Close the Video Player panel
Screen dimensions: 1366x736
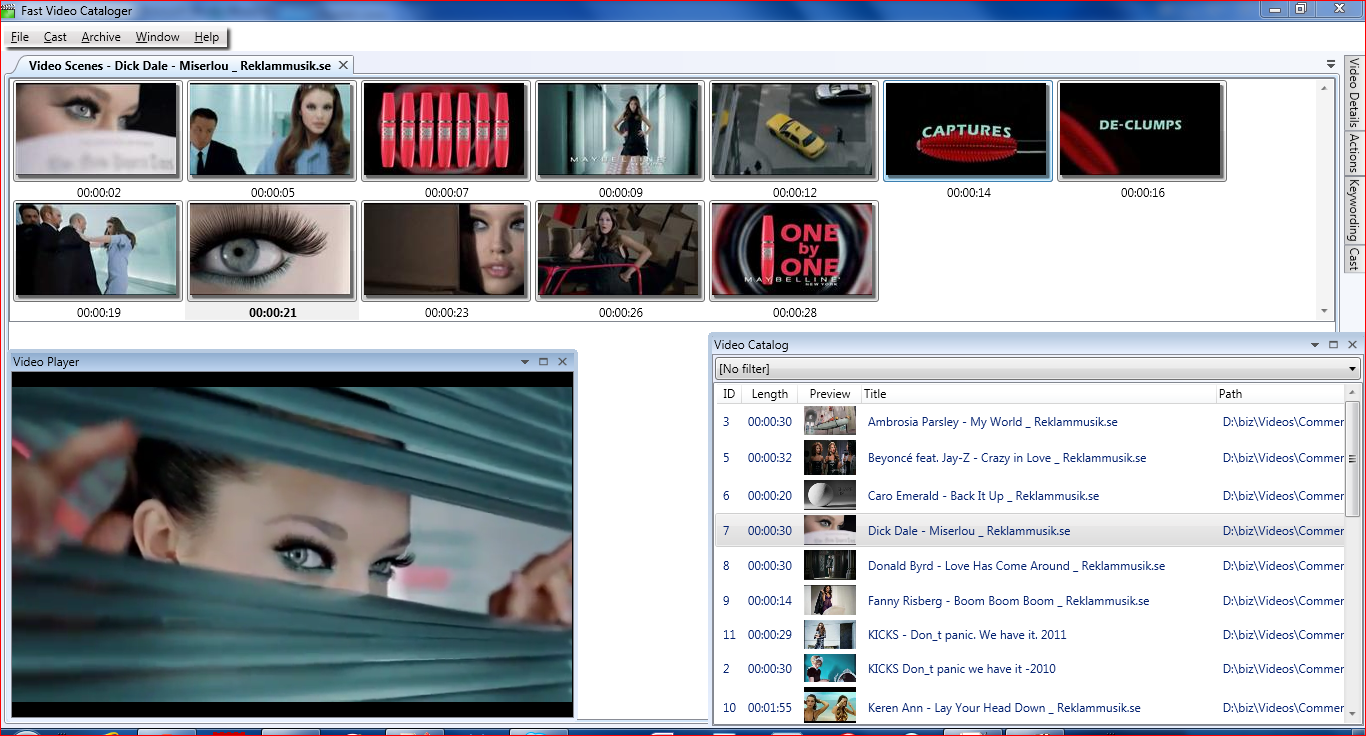[x=562, y=362]
